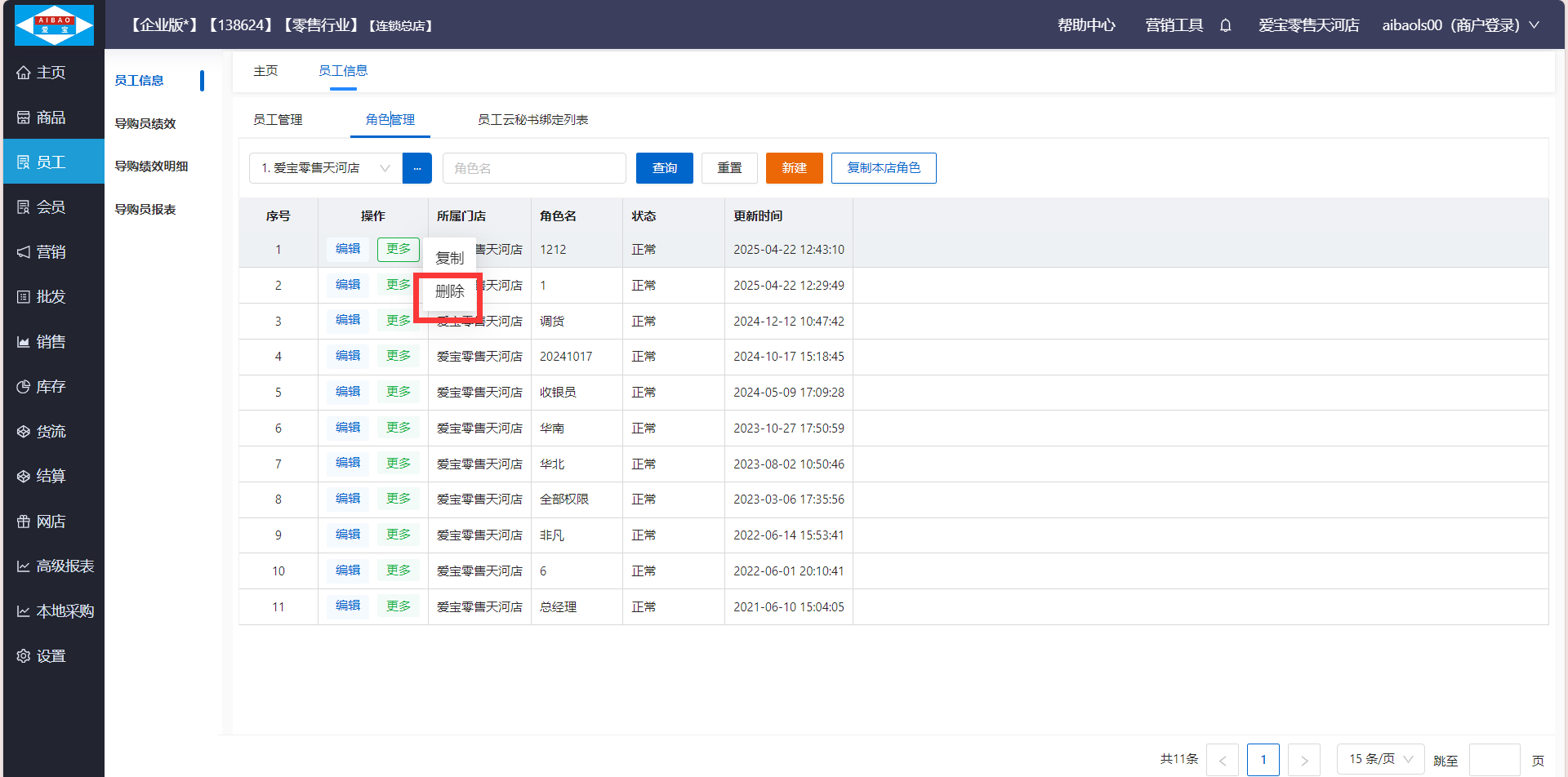Open 员工信息 in the submenu
1568x777 pixels.
point(139,80)
